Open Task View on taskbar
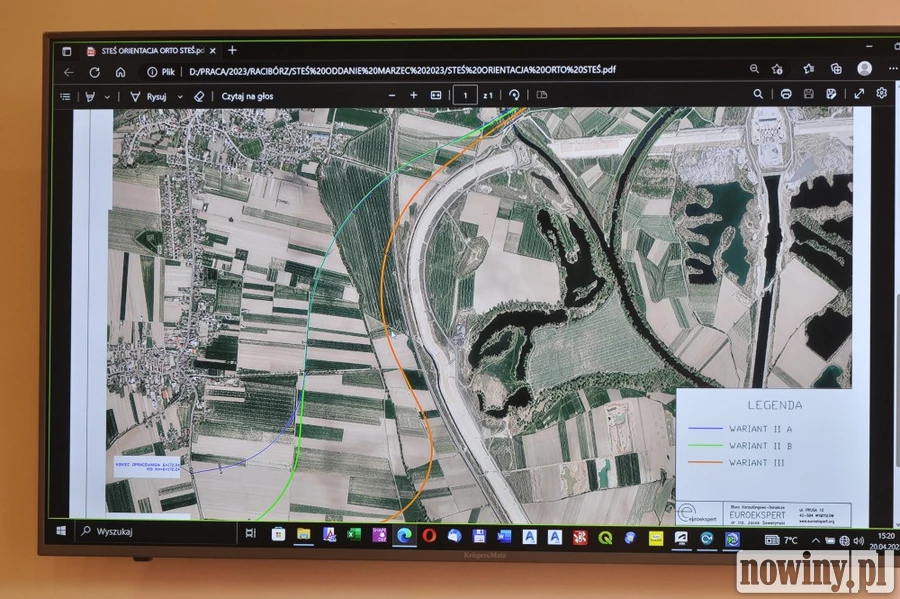This screenshot has height=599, width=900. pyautogui.click(x=251, y=533)
